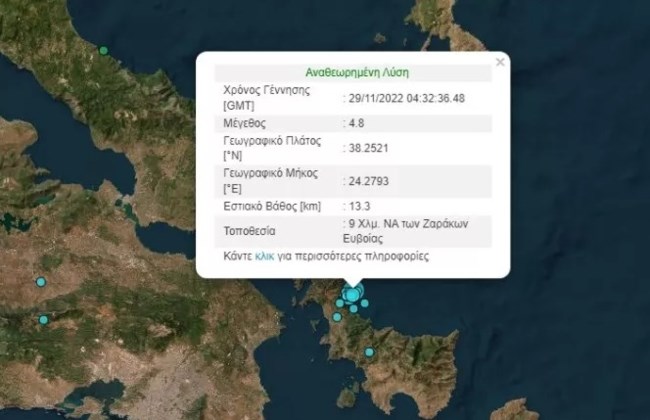Select the green marker near the top-left coast

103,49
